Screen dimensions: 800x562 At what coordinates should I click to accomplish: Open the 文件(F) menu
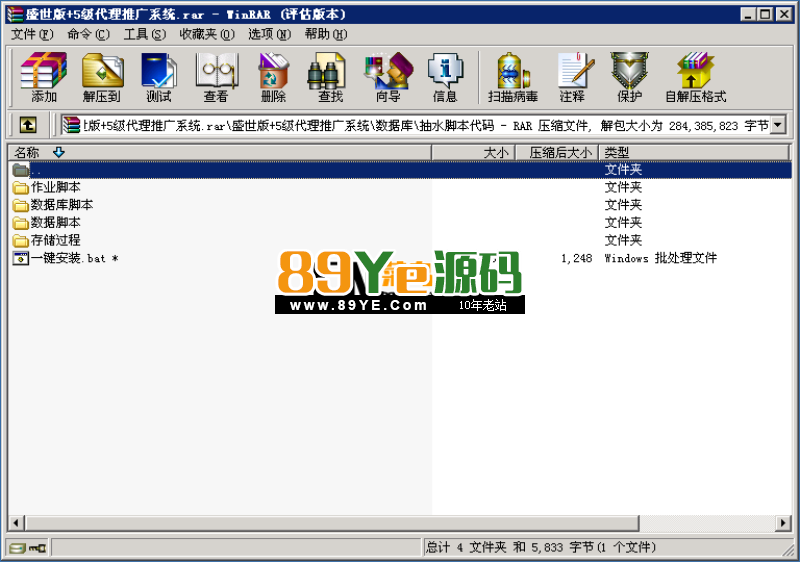[x=32, y=34]
